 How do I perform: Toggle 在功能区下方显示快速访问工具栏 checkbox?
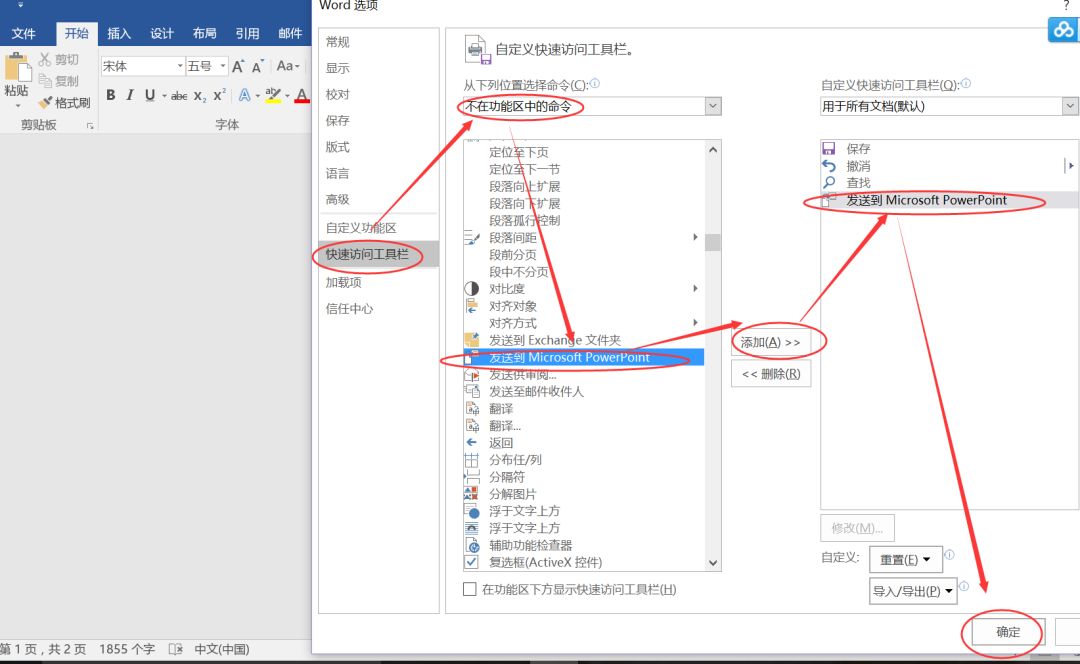pyautogui.click(x=470, y=590)
